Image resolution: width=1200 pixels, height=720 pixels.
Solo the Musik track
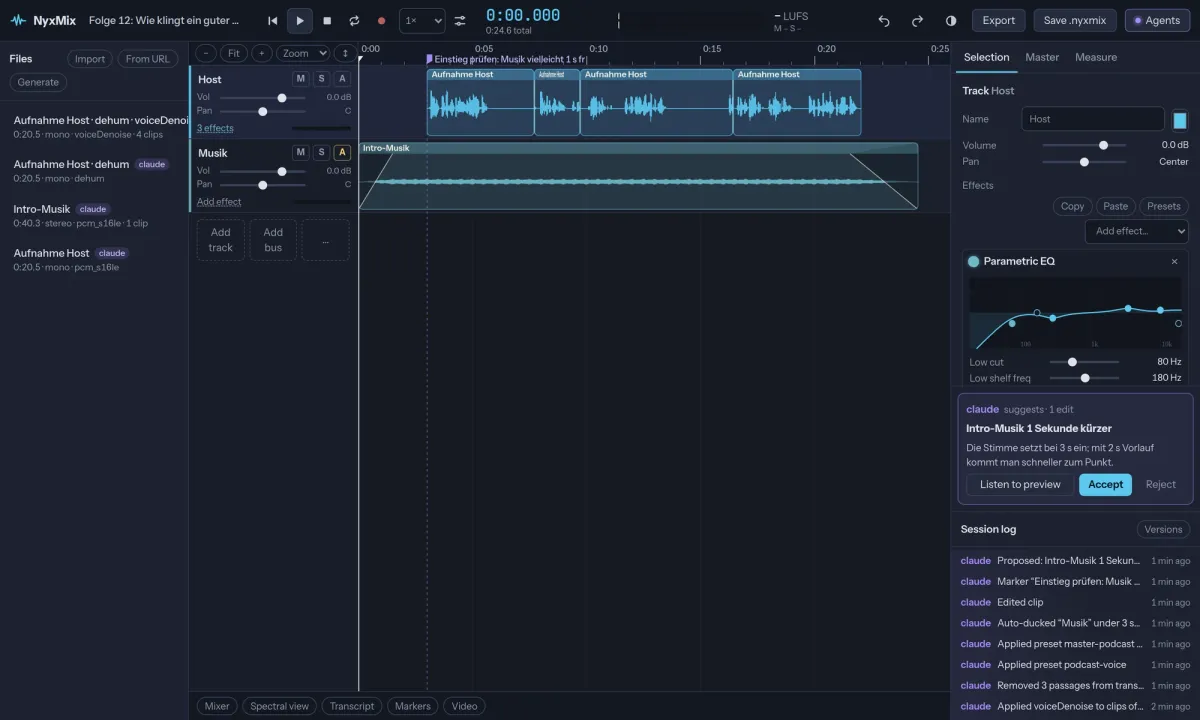(321, 152)
